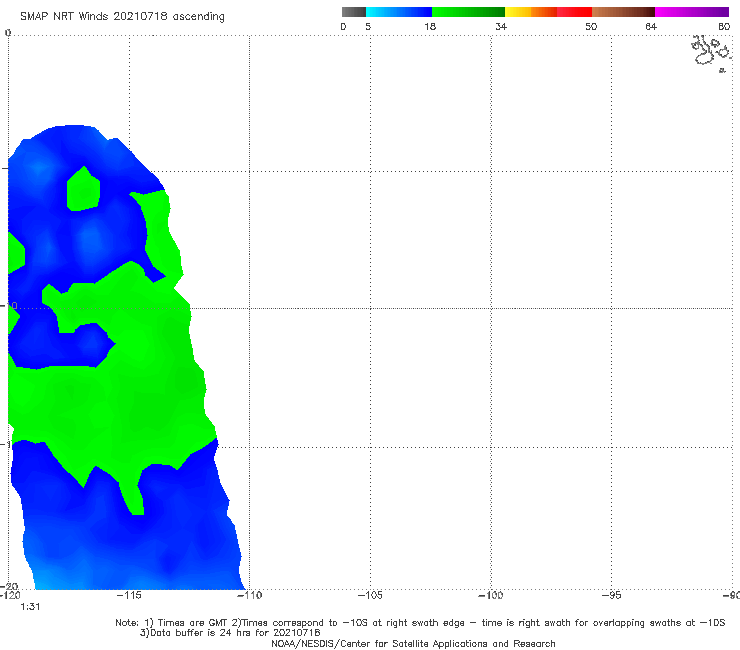Click the "Data buffer is 24 hrs" note line
The height and width of the screenshot is (650, 740).
click(230, 633)
